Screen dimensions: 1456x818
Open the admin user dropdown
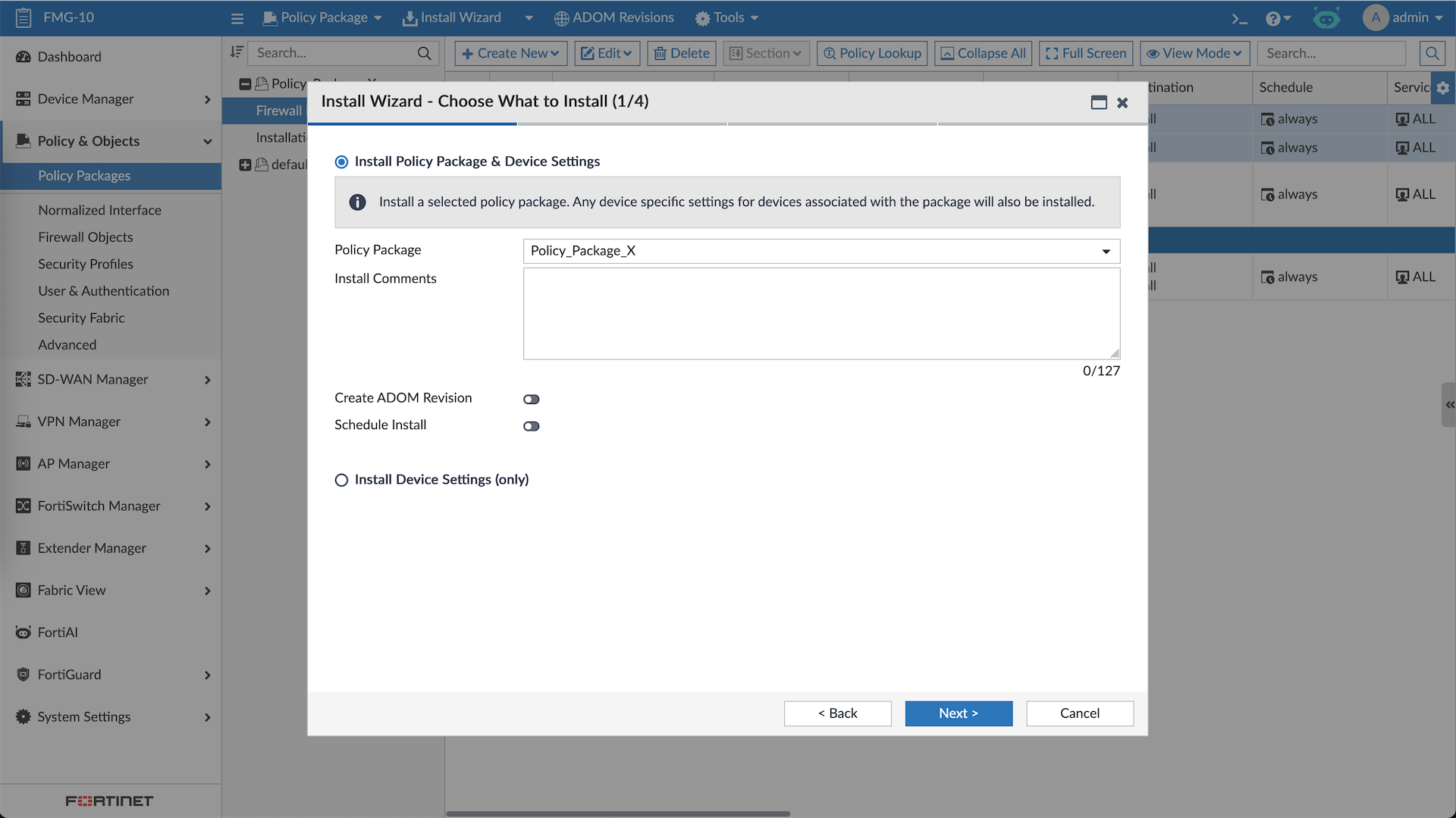click(x=1403, y=17)
